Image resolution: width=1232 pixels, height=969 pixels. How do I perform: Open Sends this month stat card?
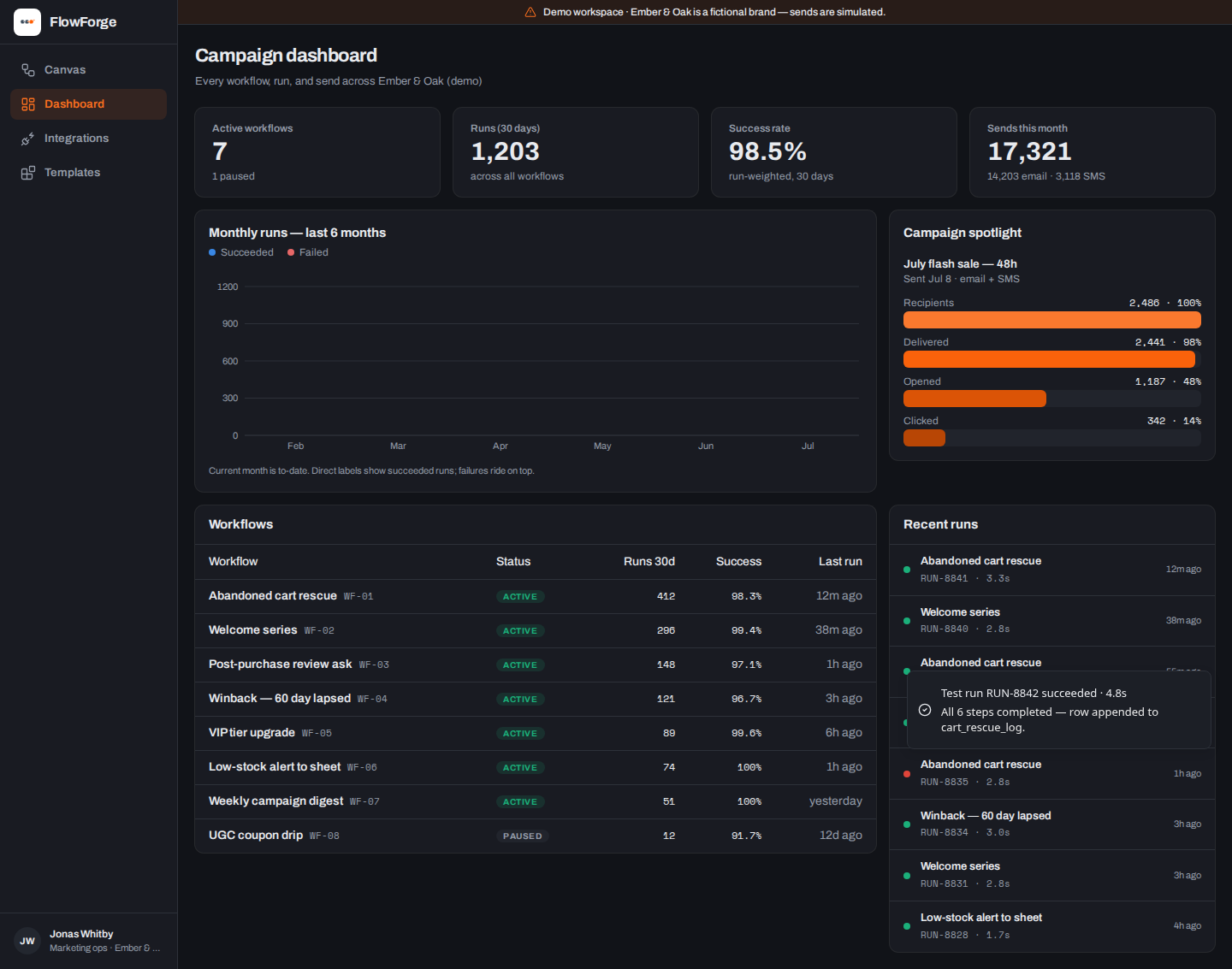point(1093,152)
